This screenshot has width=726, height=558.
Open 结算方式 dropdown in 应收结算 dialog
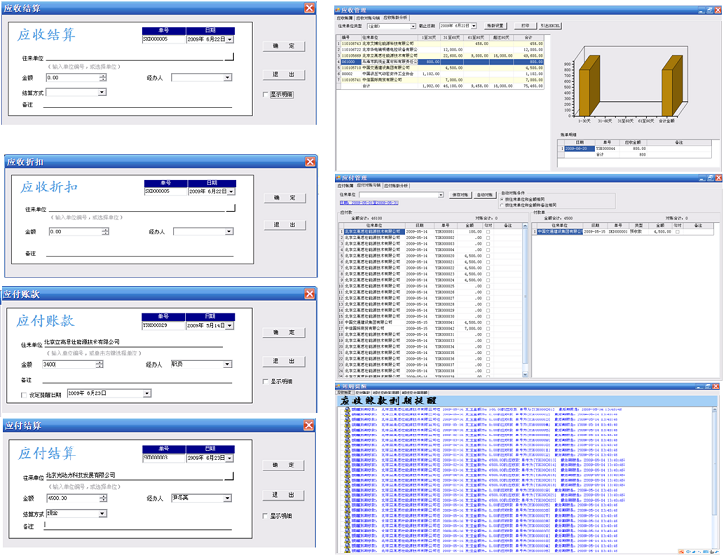102,92
